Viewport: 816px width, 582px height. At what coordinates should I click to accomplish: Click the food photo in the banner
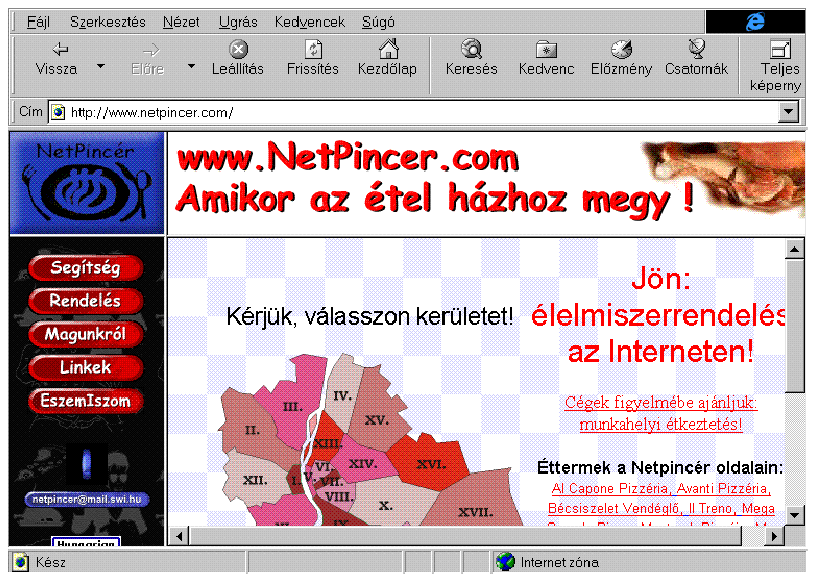[723, 177]
